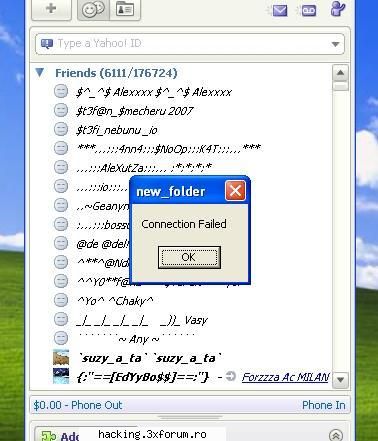Collapse the Friends group triangle
Screen dimensions: 378x441
click(40, 72)
